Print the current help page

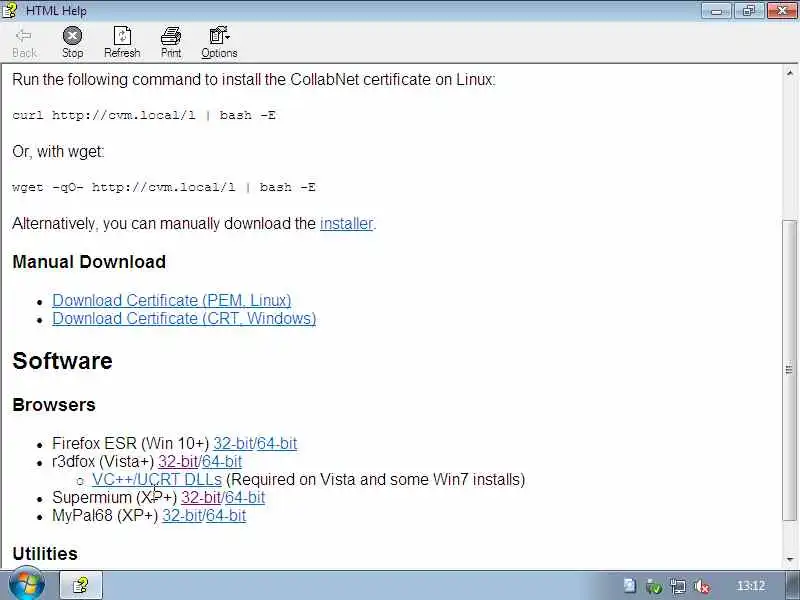click(171, 42)
